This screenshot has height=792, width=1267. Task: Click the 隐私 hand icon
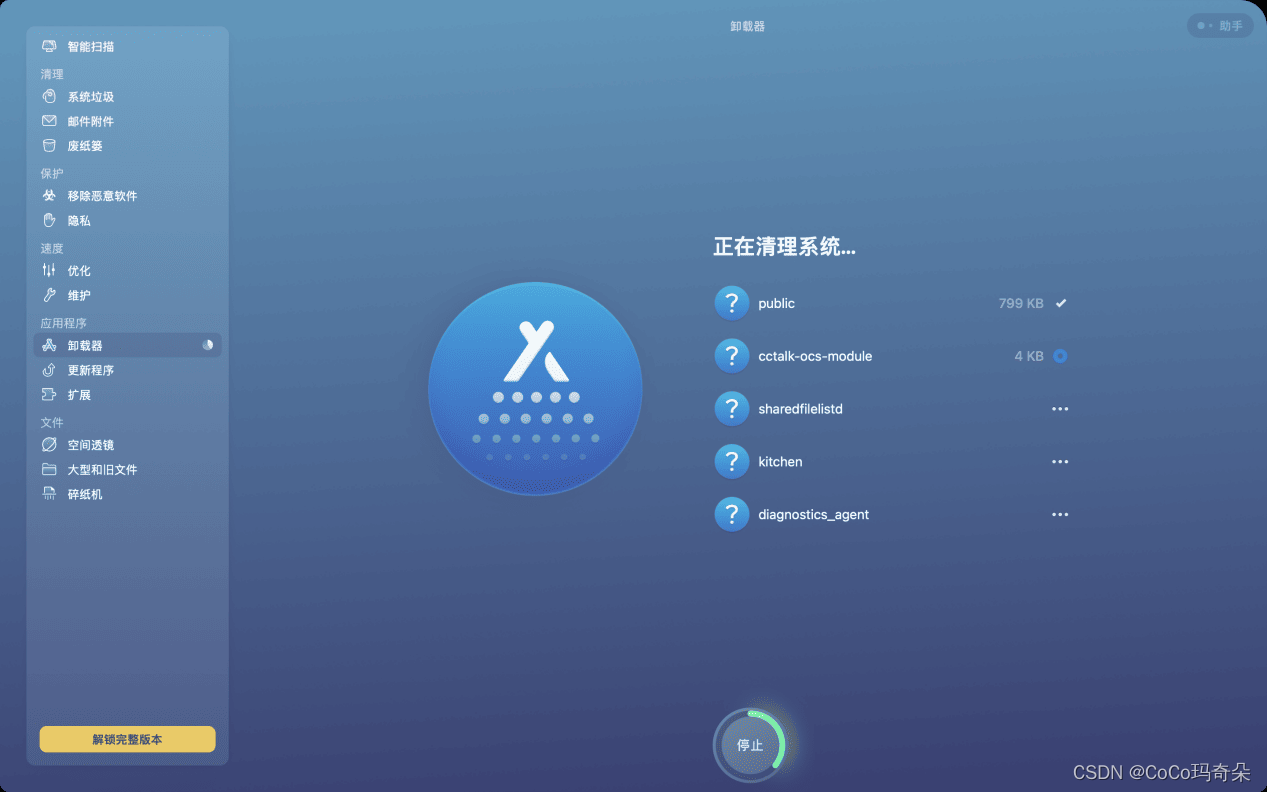pyautogui.click(x=49, y=221)
